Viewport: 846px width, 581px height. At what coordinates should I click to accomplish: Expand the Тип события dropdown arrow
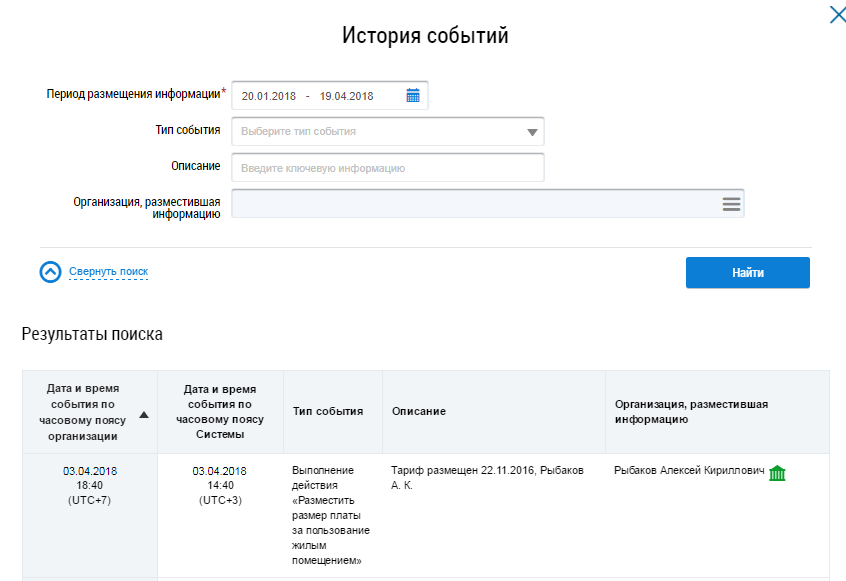531,132
